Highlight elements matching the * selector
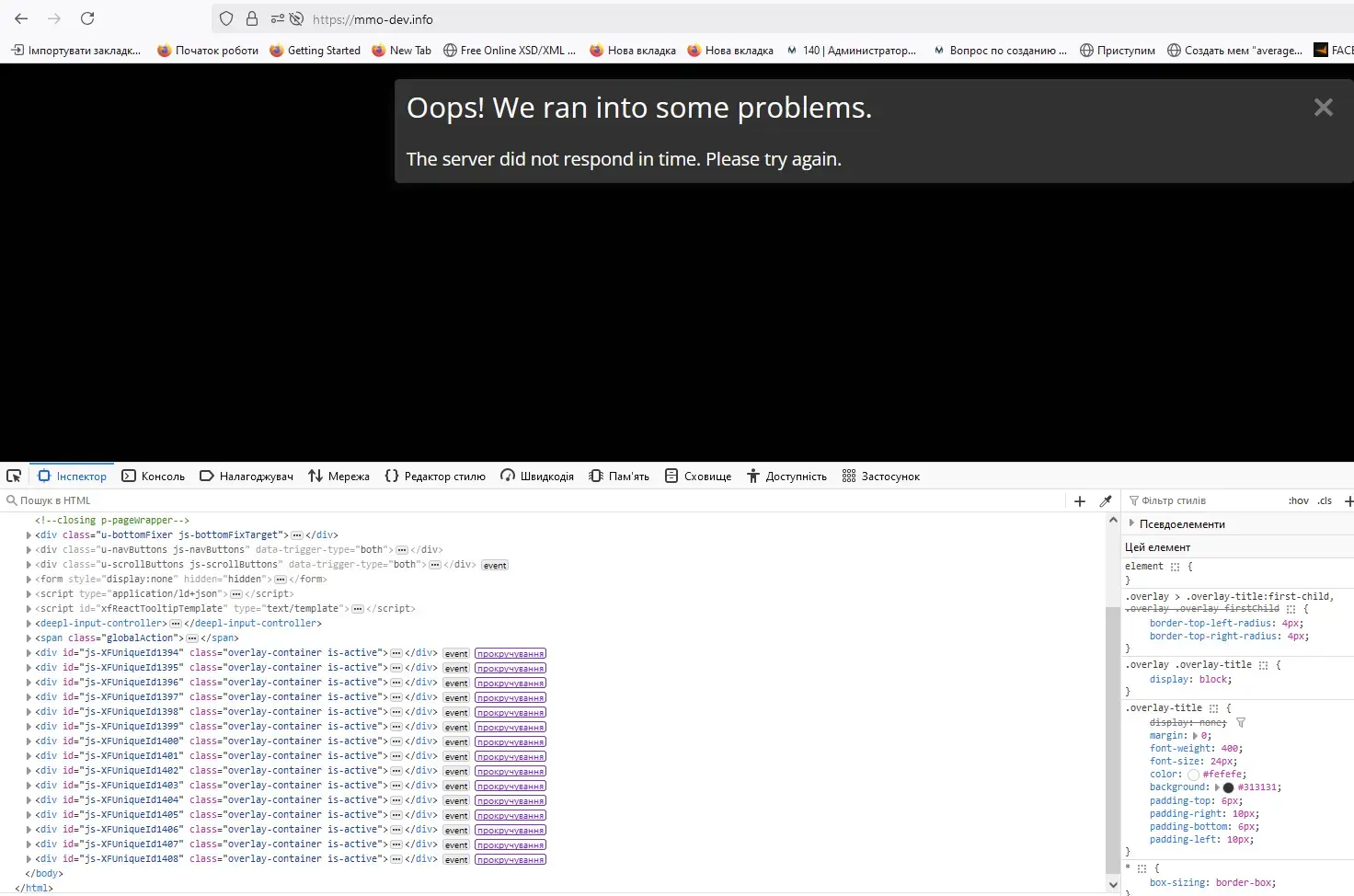 (1142, 868)
